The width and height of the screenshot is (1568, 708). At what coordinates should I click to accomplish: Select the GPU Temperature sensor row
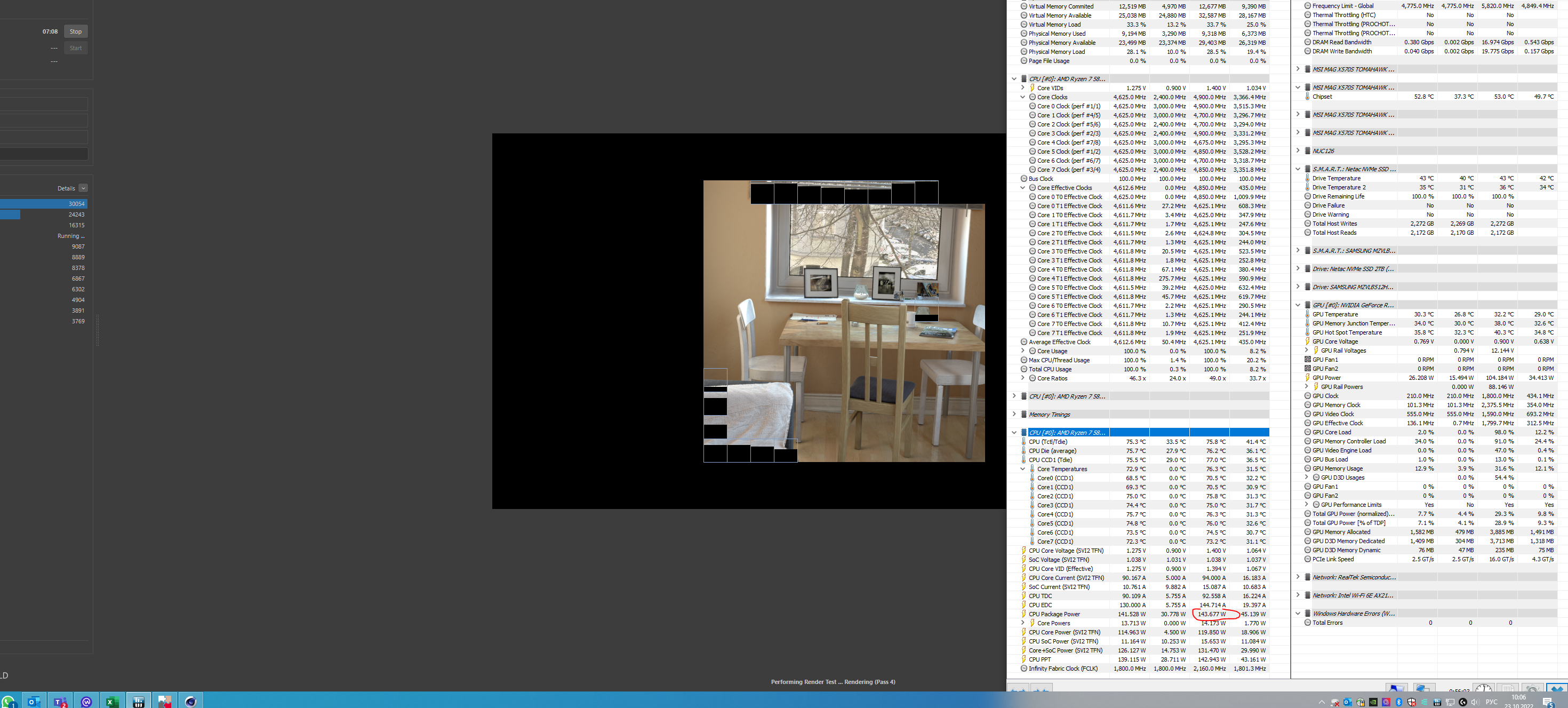pos(1335,315)
